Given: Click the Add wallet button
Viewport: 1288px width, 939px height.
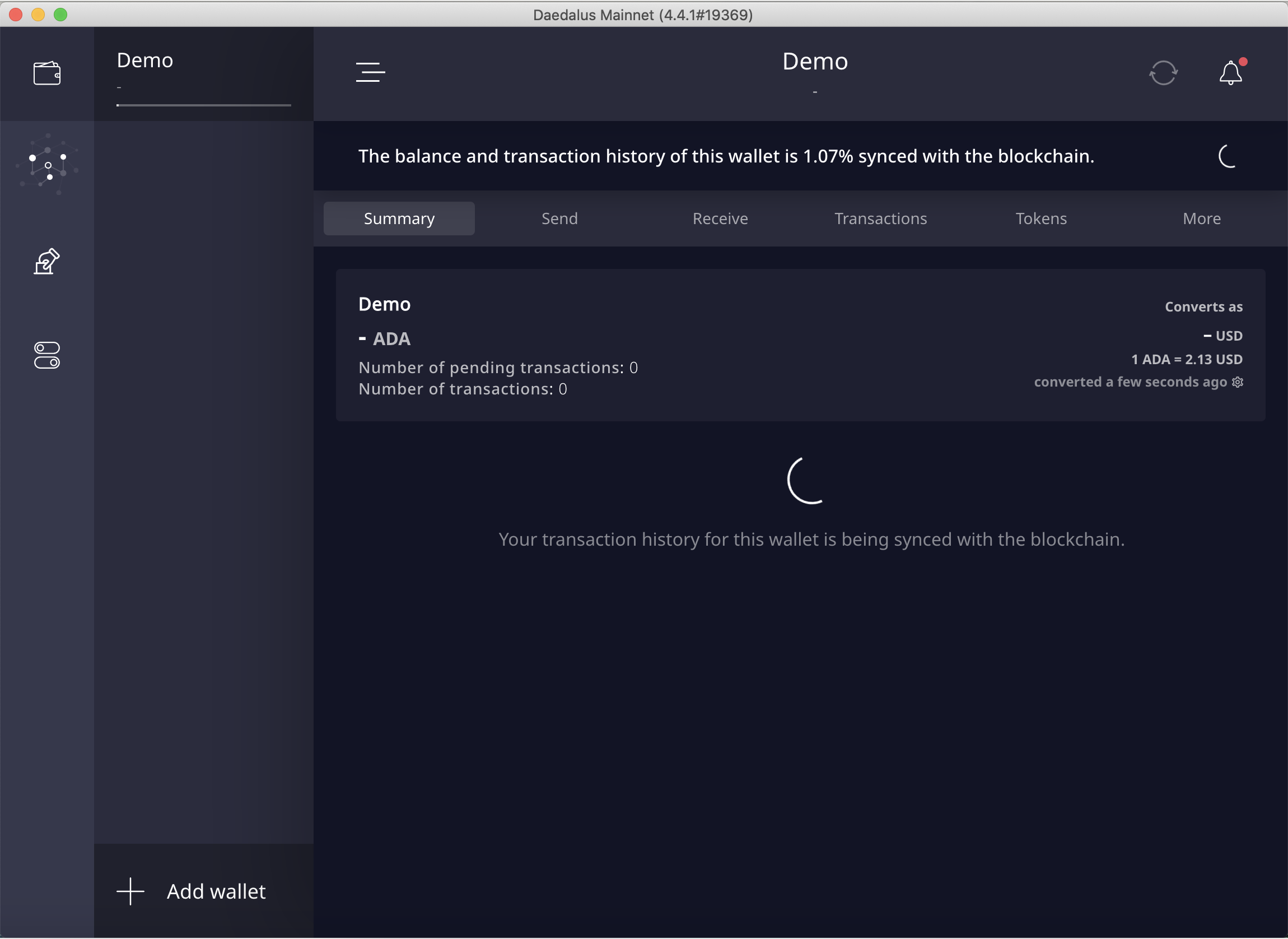Looking at the screenshot, I should tap(216, 891).
